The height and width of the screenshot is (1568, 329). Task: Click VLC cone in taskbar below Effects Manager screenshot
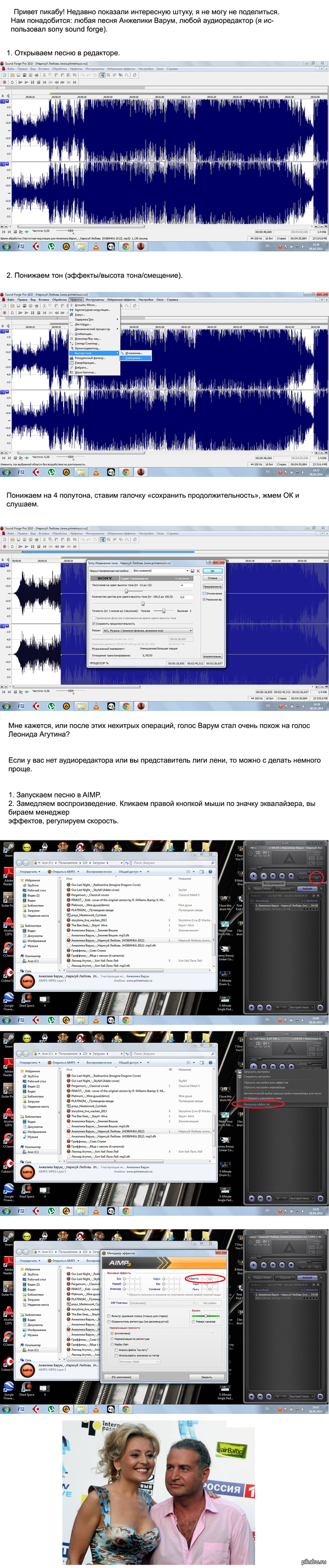(x=95, y=1409)
